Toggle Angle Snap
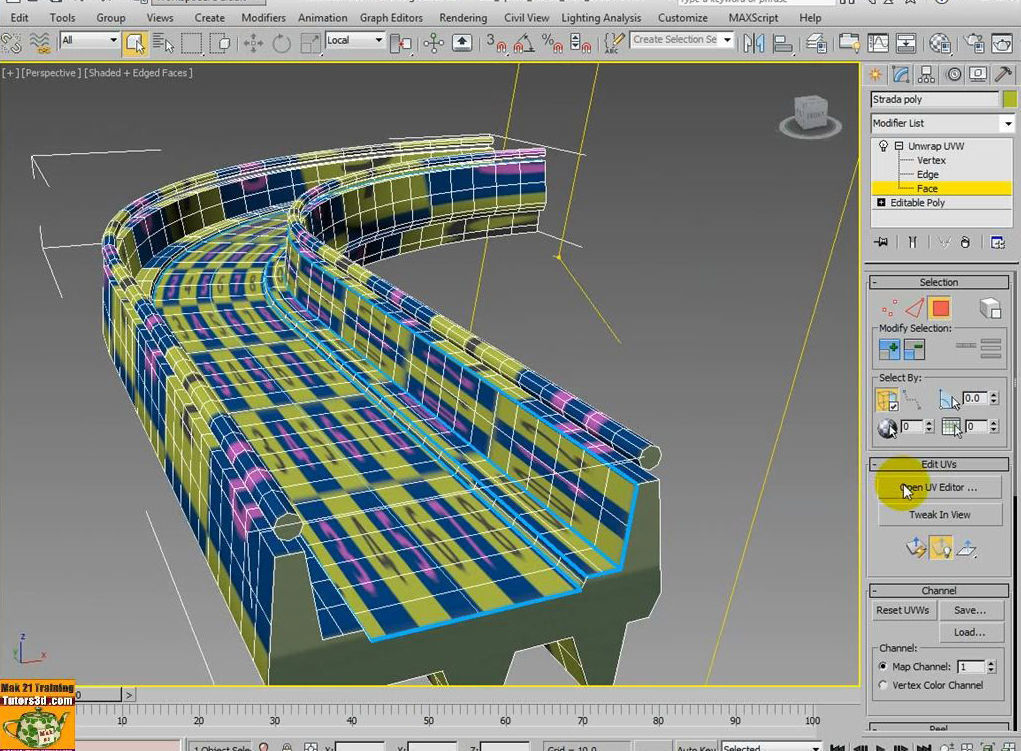The image size is (1021, 751). click(525, 44)
